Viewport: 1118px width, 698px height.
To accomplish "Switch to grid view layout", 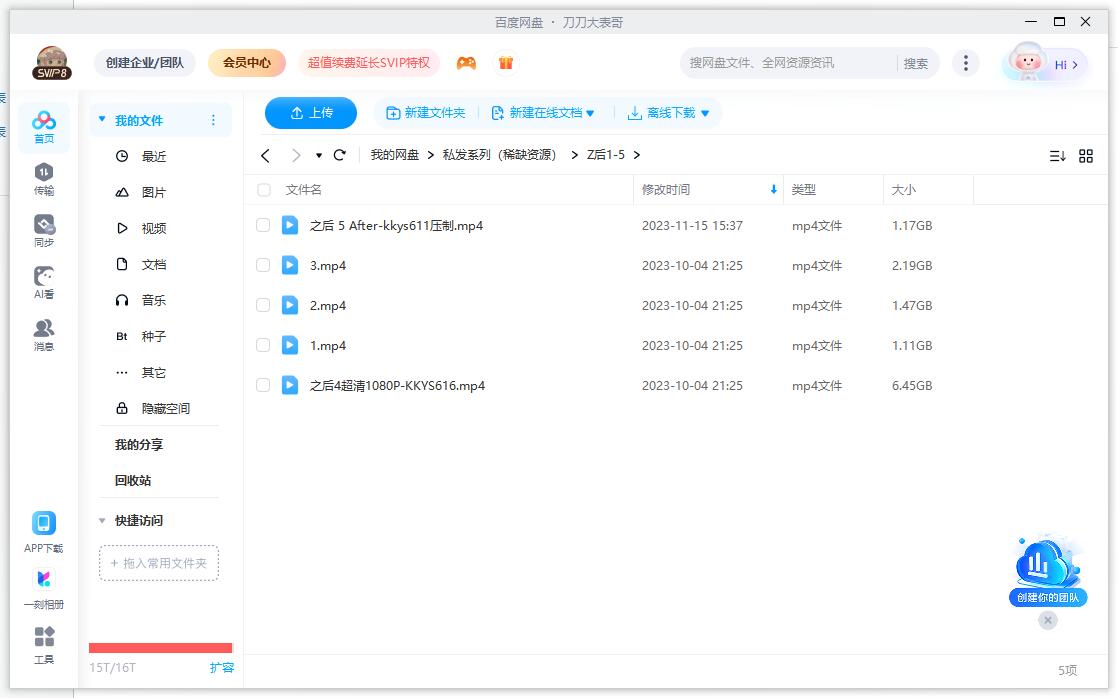I will [x=1086, y=155].
